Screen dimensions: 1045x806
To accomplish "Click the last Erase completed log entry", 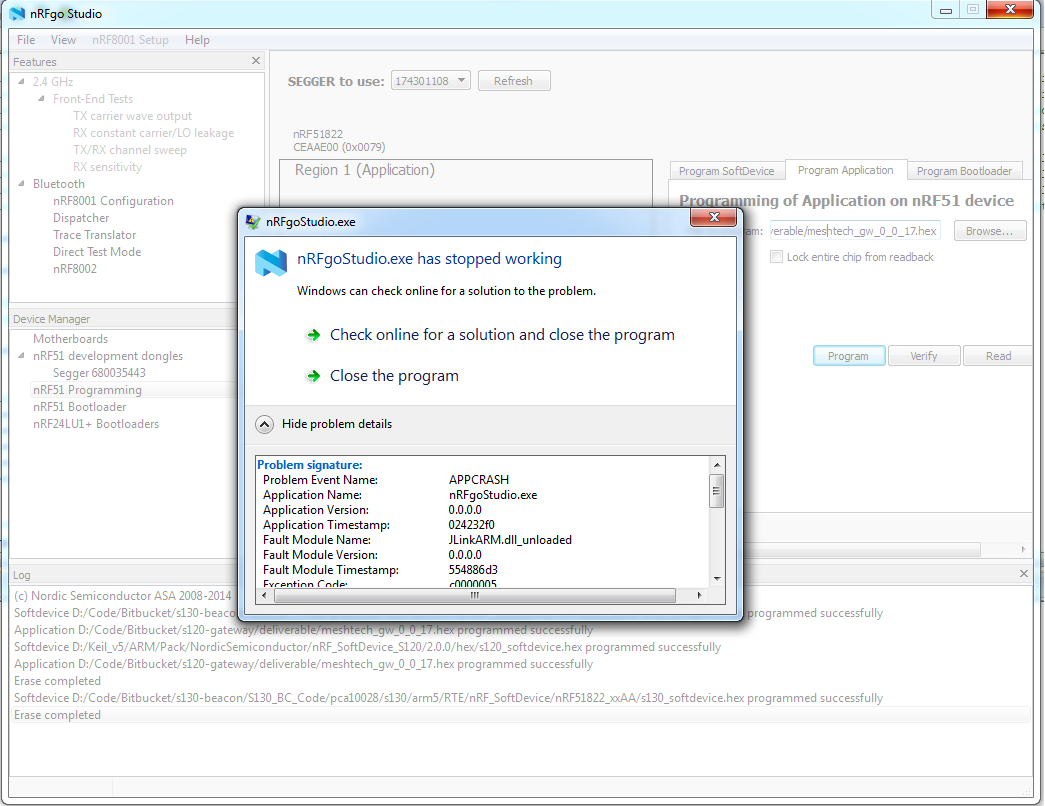I will pyautogui.click(x=57, y=715).
